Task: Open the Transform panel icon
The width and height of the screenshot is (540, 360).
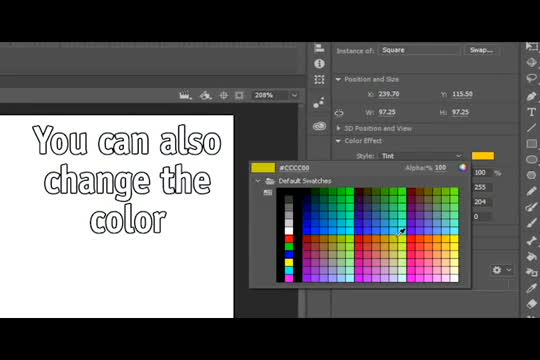Action: [319, 80]
